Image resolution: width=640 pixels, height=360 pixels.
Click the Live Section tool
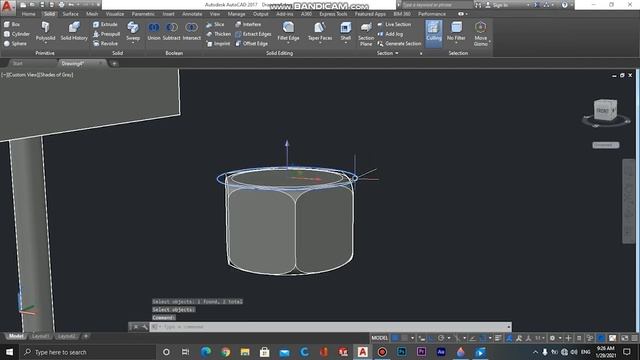tap(394, 24)
